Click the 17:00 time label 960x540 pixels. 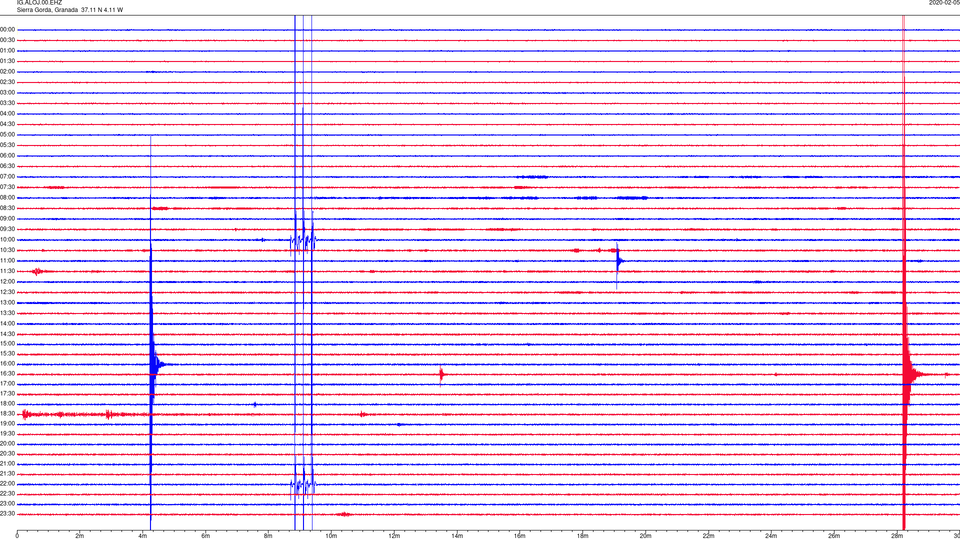click(x=7, y=384)
